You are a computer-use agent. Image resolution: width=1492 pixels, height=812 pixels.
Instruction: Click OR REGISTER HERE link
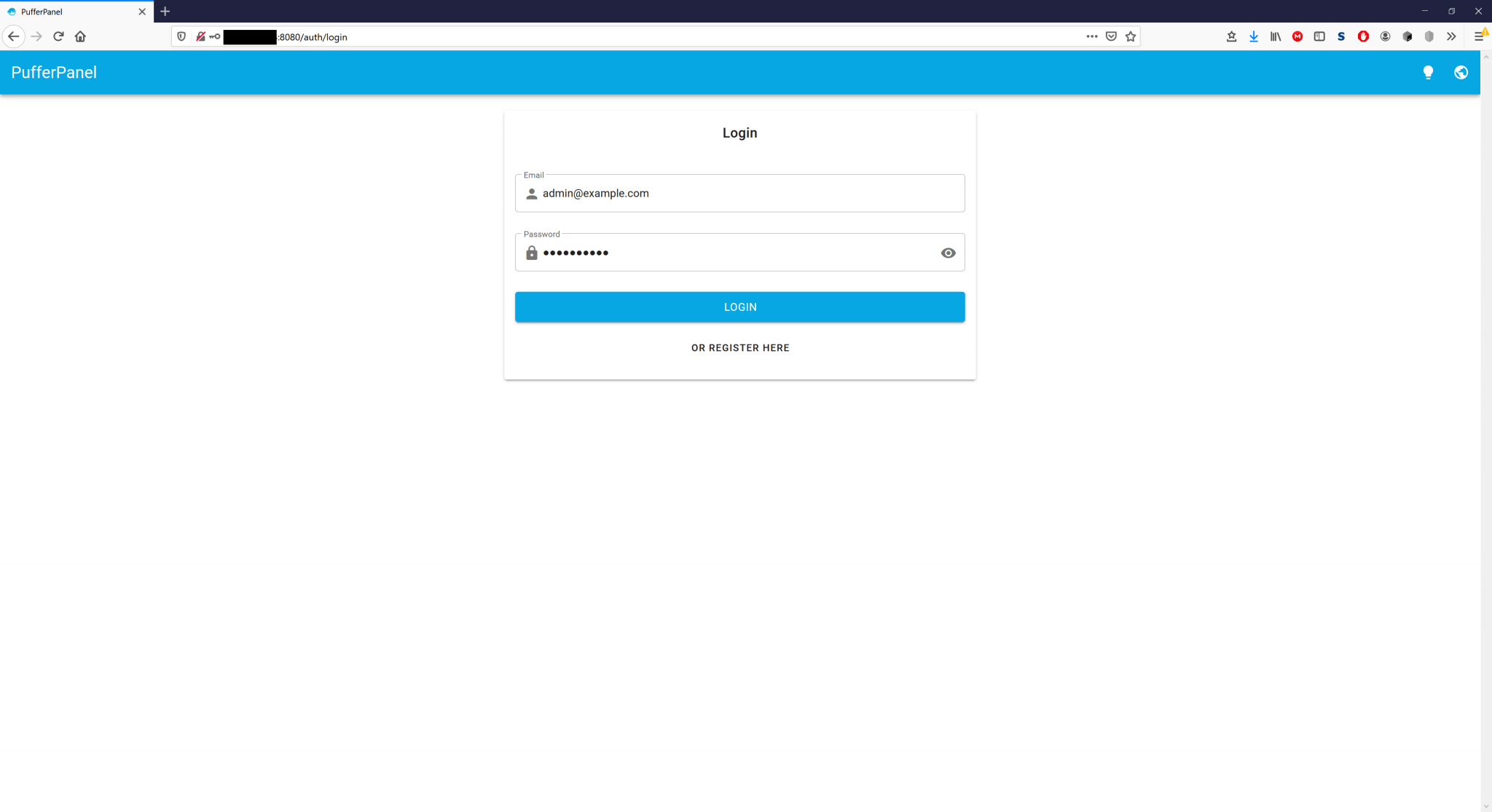(x=739, y=347)
